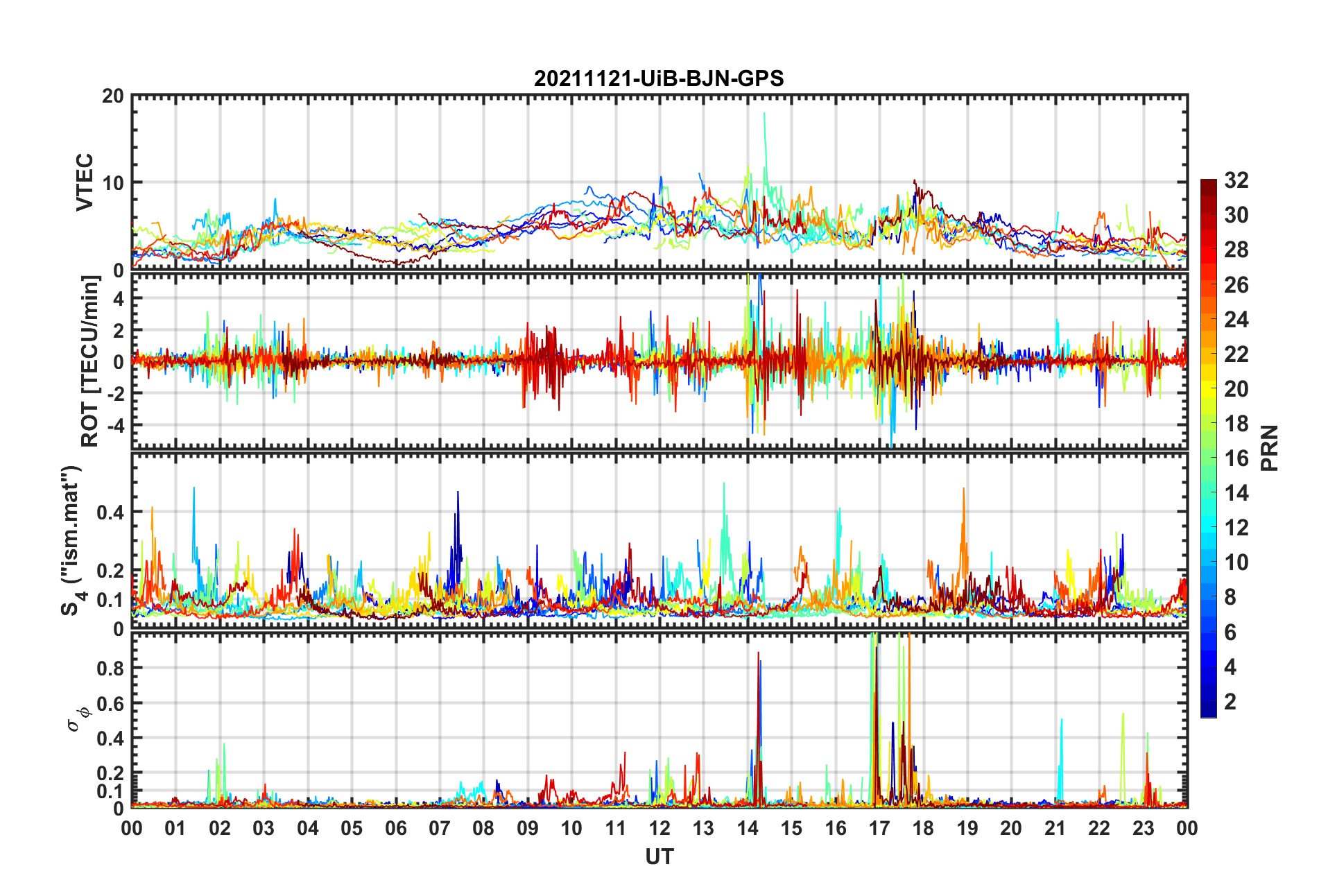Click S4 axis tick value 0.4
This screenshot has width=1319, height=896.
point(110,513)
